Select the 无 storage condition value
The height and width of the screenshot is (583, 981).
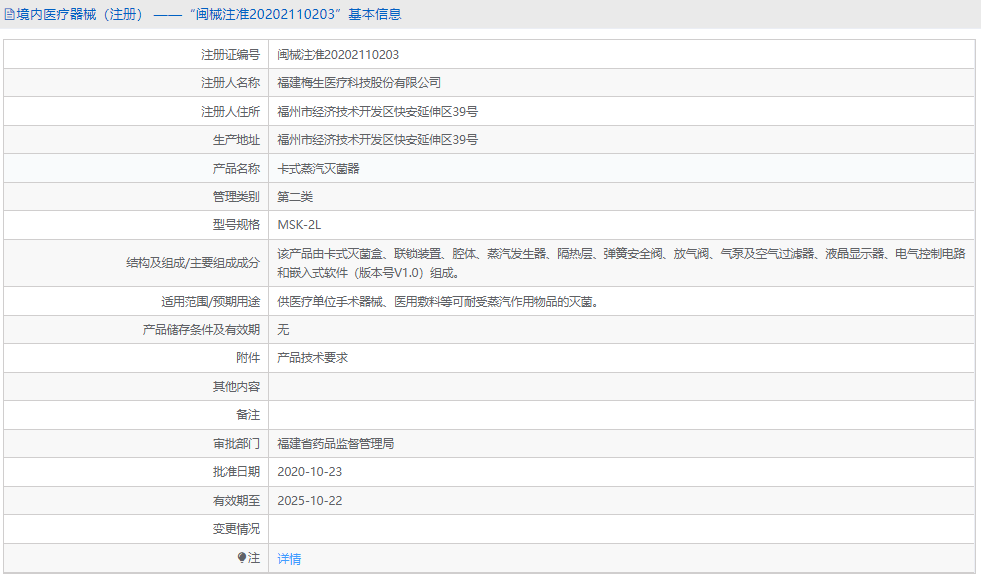283,330
